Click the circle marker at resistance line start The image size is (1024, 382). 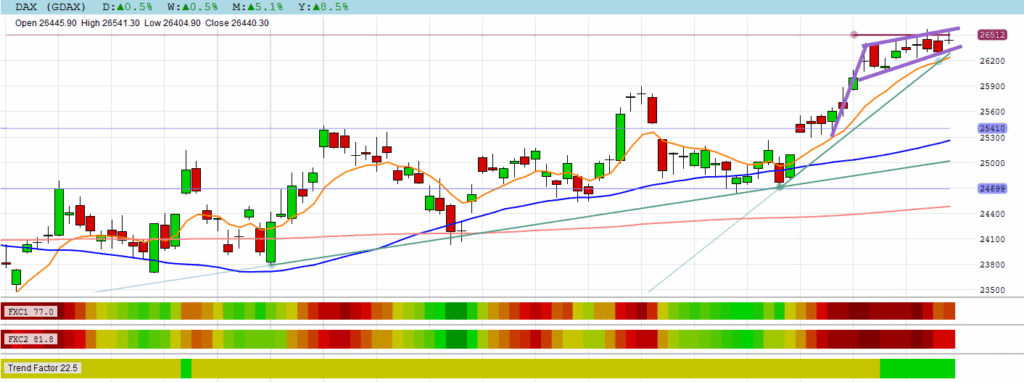(854, 35)
